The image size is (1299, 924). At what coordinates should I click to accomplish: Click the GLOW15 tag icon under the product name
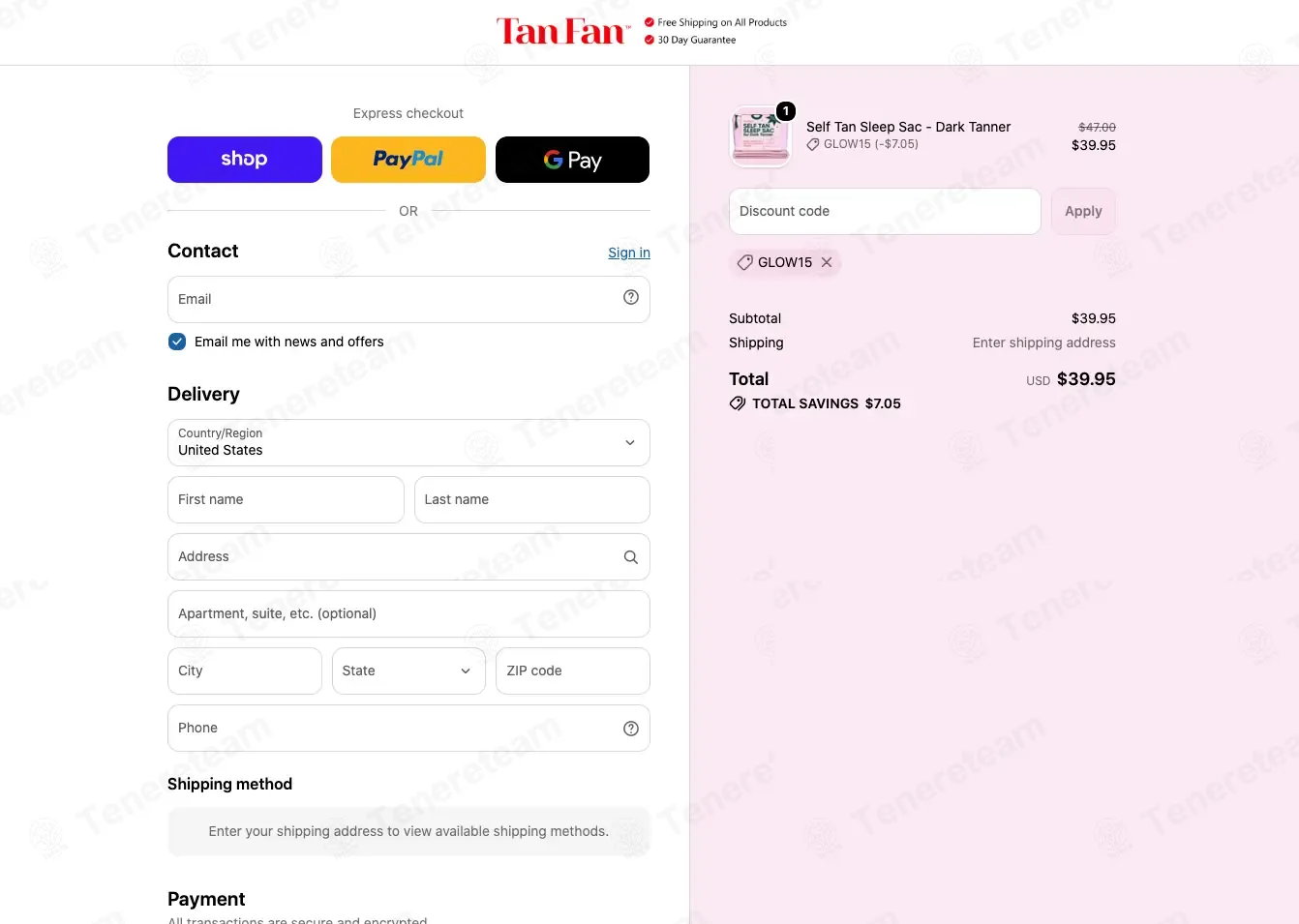(x=813, y=144)
